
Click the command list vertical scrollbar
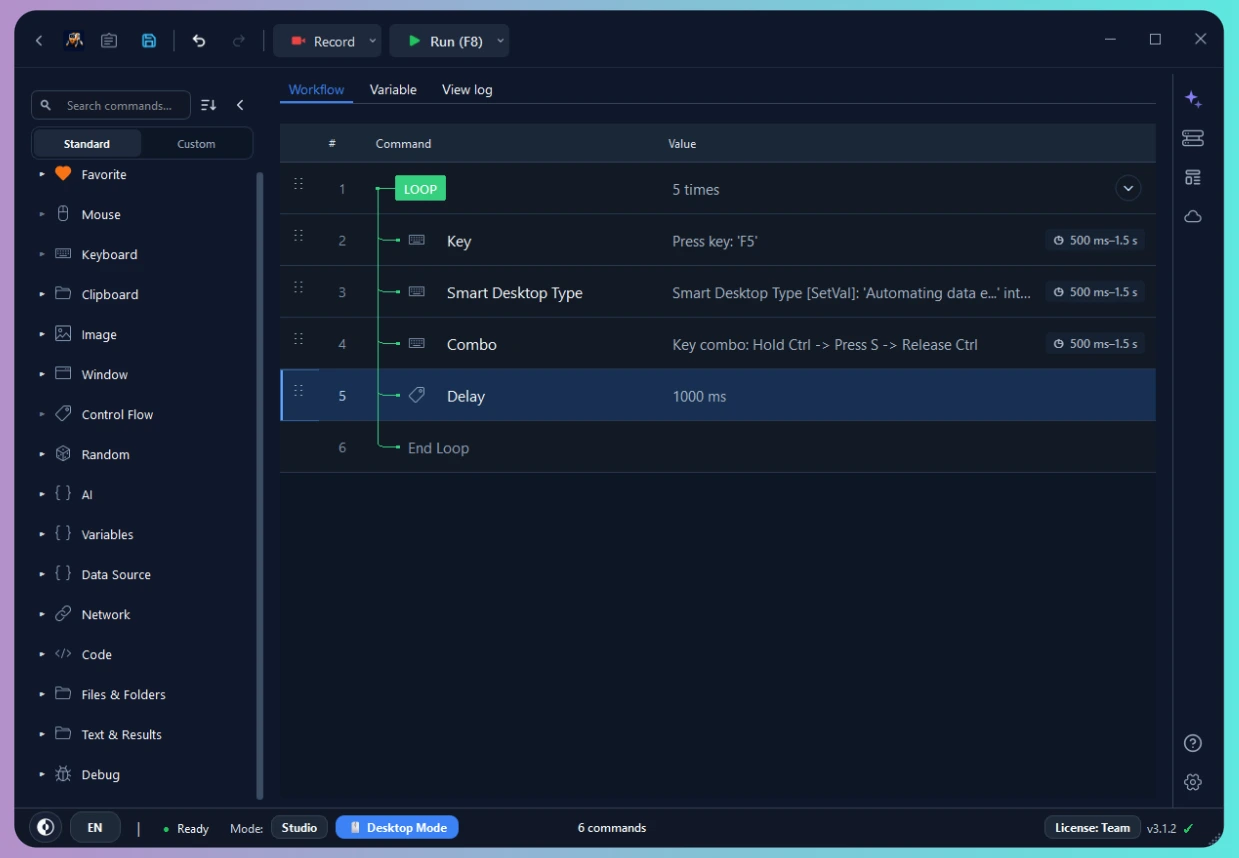click(260, 485)
